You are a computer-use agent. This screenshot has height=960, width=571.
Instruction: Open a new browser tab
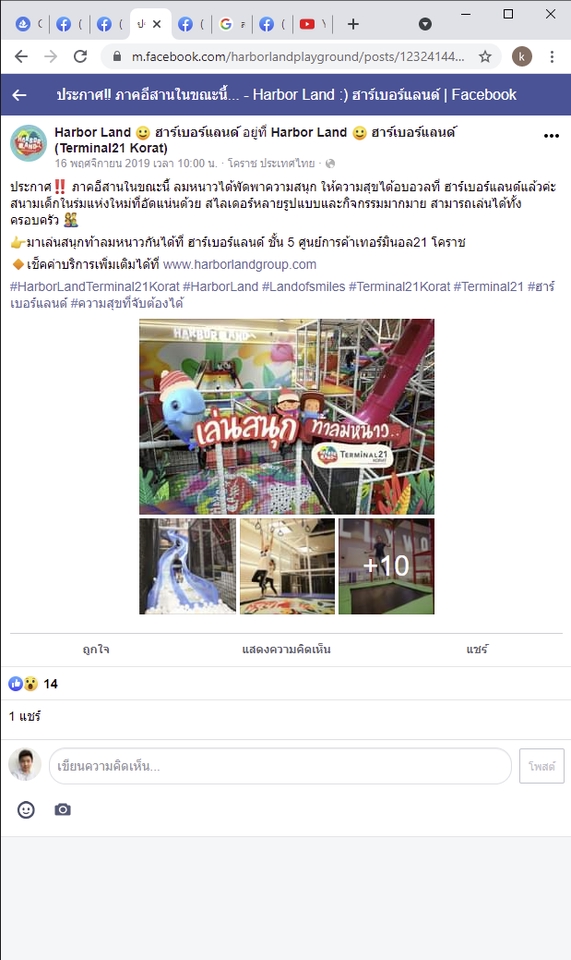pos(353,24)
